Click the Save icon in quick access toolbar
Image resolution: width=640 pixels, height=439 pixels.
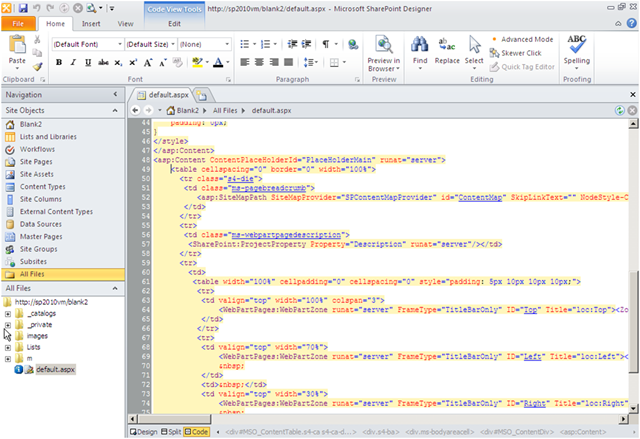pyautogui.click(x=23, y=8)
